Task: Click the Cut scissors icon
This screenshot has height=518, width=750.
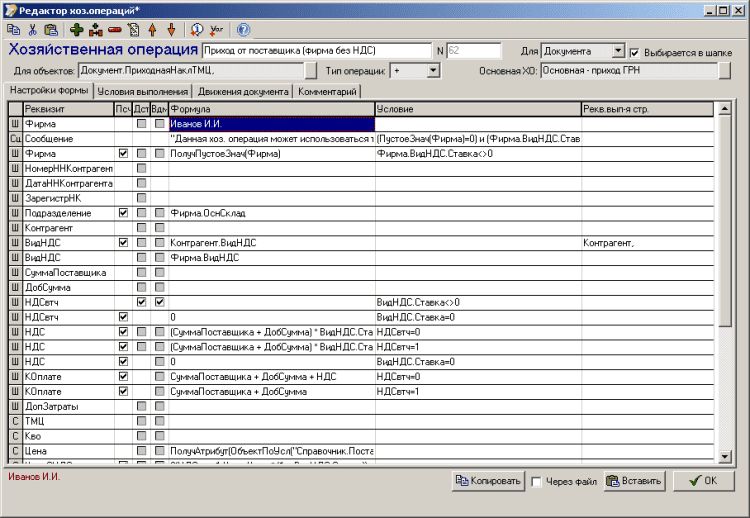Action: (33, 30)
